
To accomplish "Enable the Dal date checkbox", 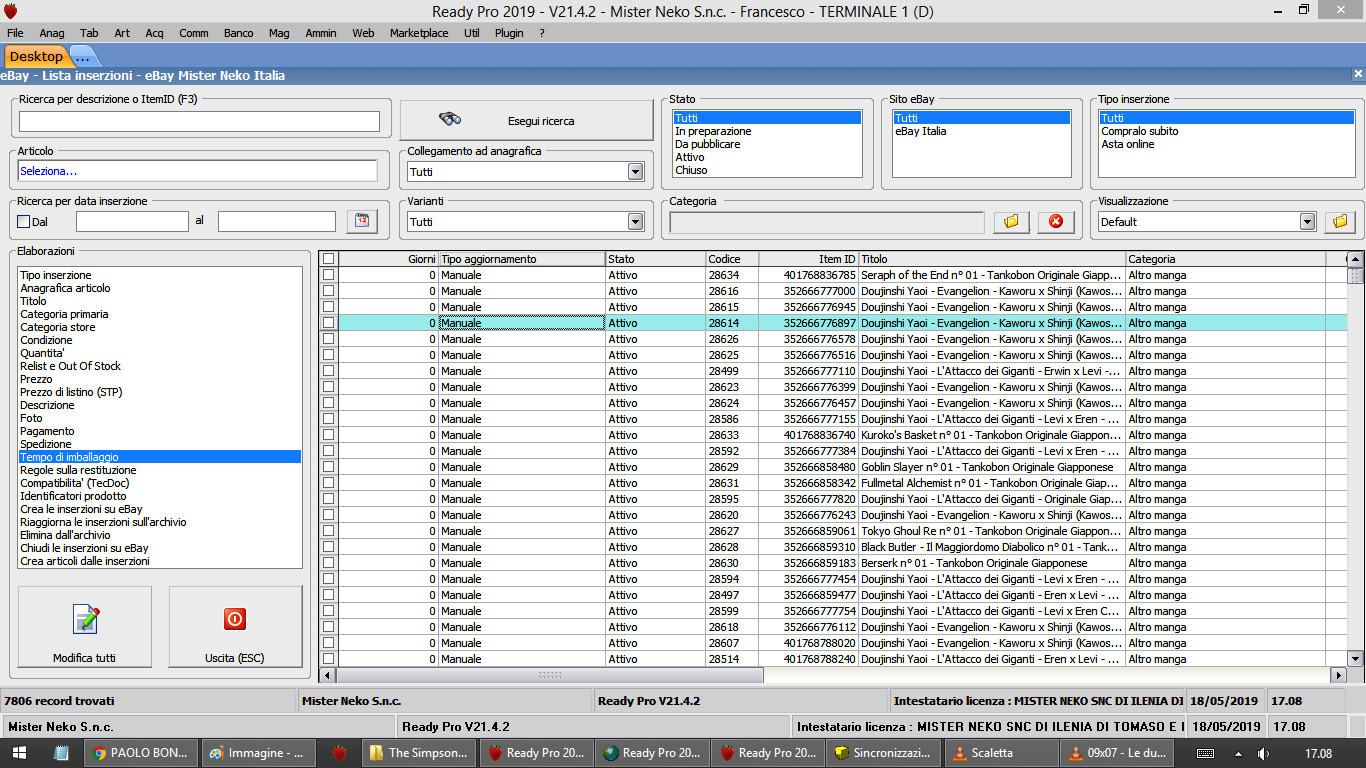I will coord(24,222).
